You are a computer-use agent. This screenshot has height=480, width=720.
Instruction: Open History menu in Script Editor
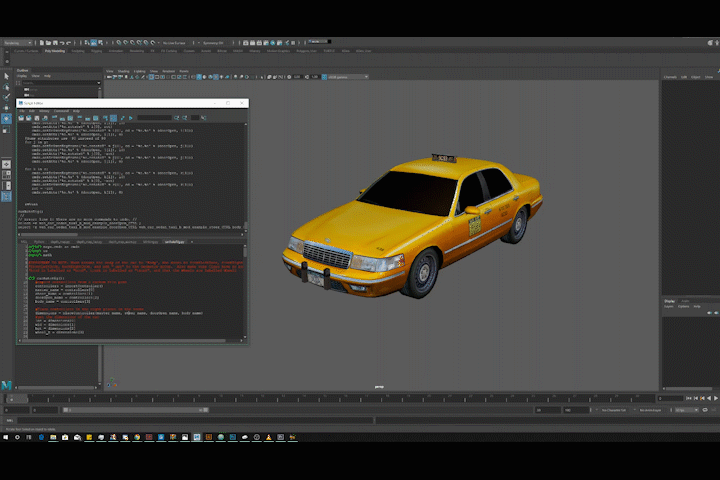click(x=44, y=111)
